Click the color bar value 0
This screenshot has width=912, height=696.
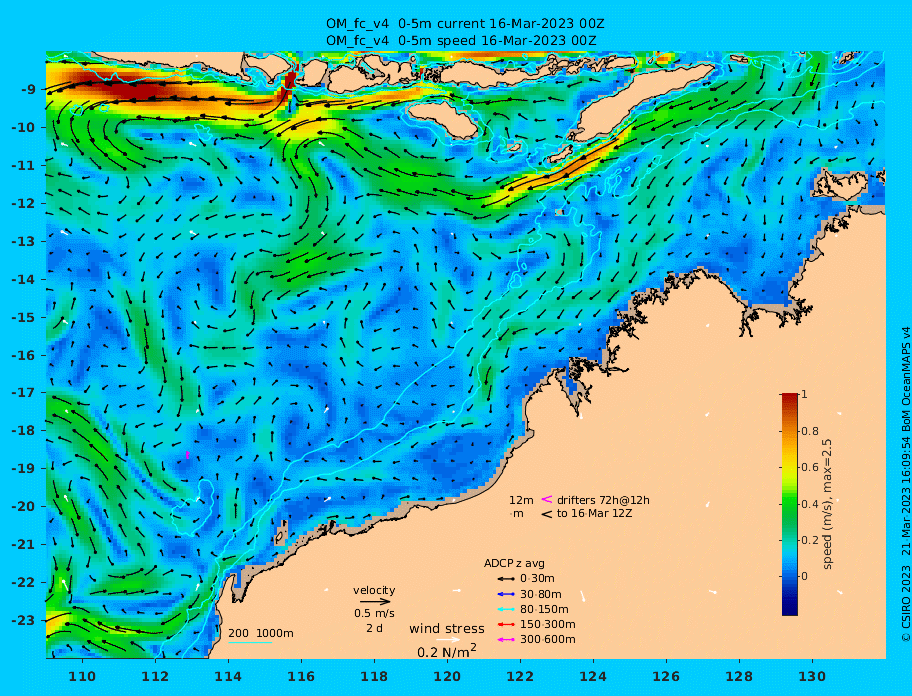tap(804, 576)
